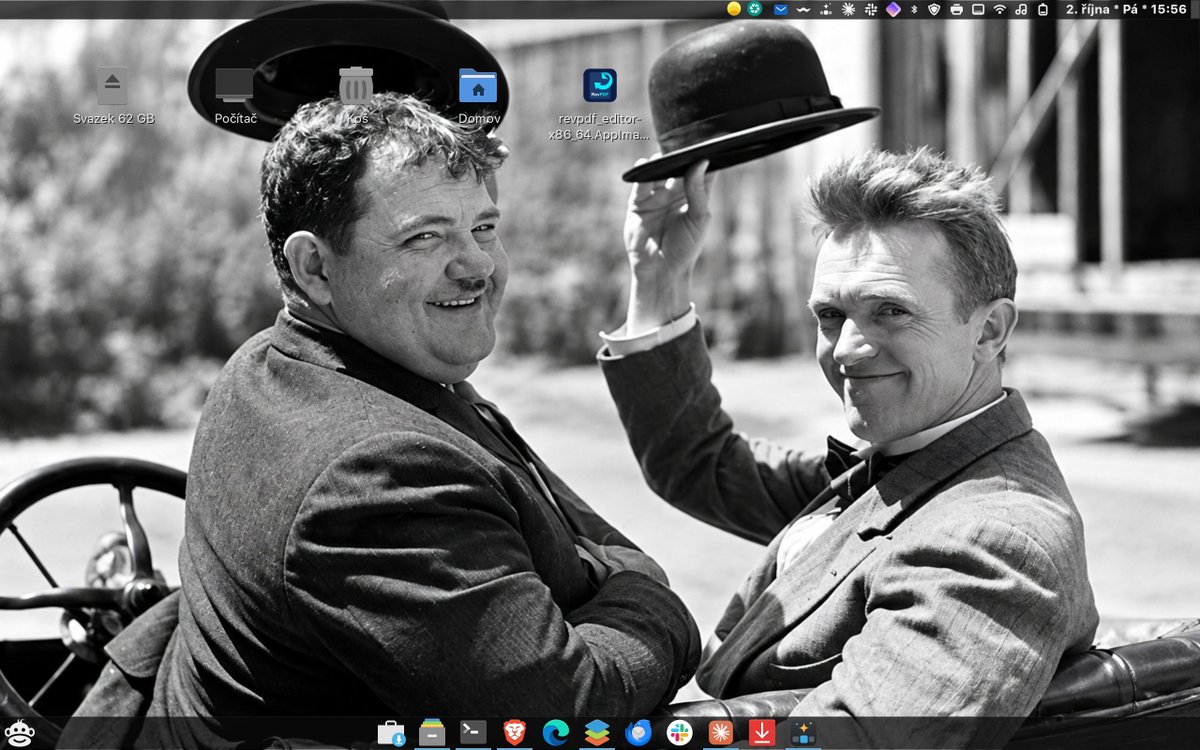Select the Svazek 62 GB desktop drive
The image size is (1200, 750).
pyautogui.click(x=113, y=96)
